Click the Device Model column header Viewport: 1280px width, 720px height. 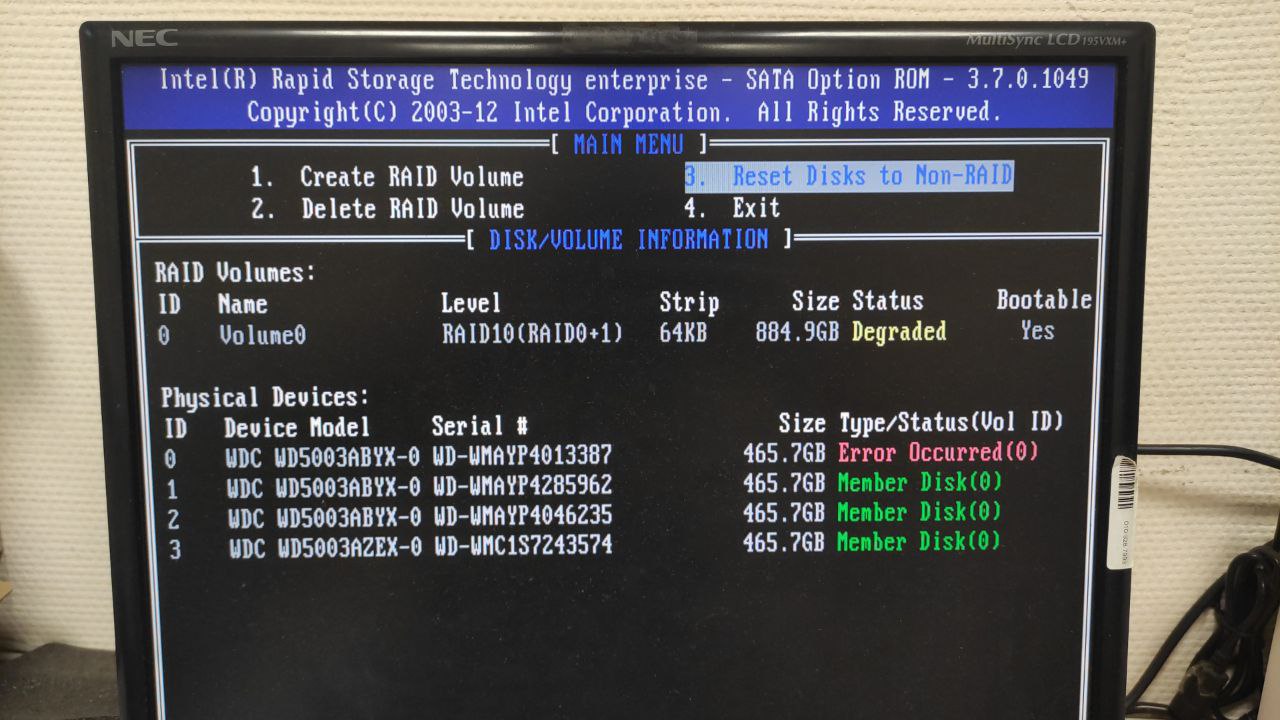[297, 428]
